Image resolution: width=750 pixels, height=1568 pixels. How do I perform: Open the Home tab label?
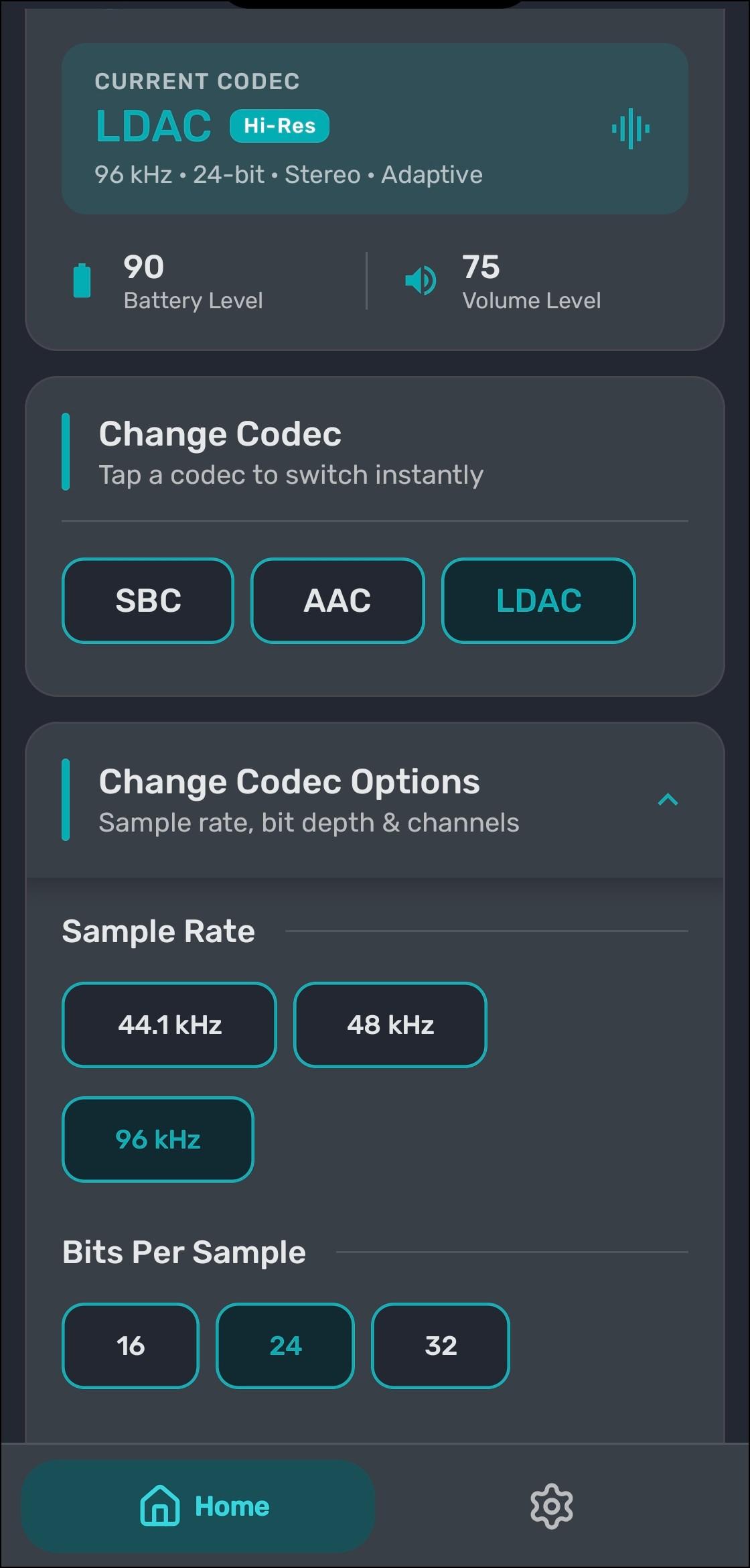pyautogui.click(x=232, y=1506)
